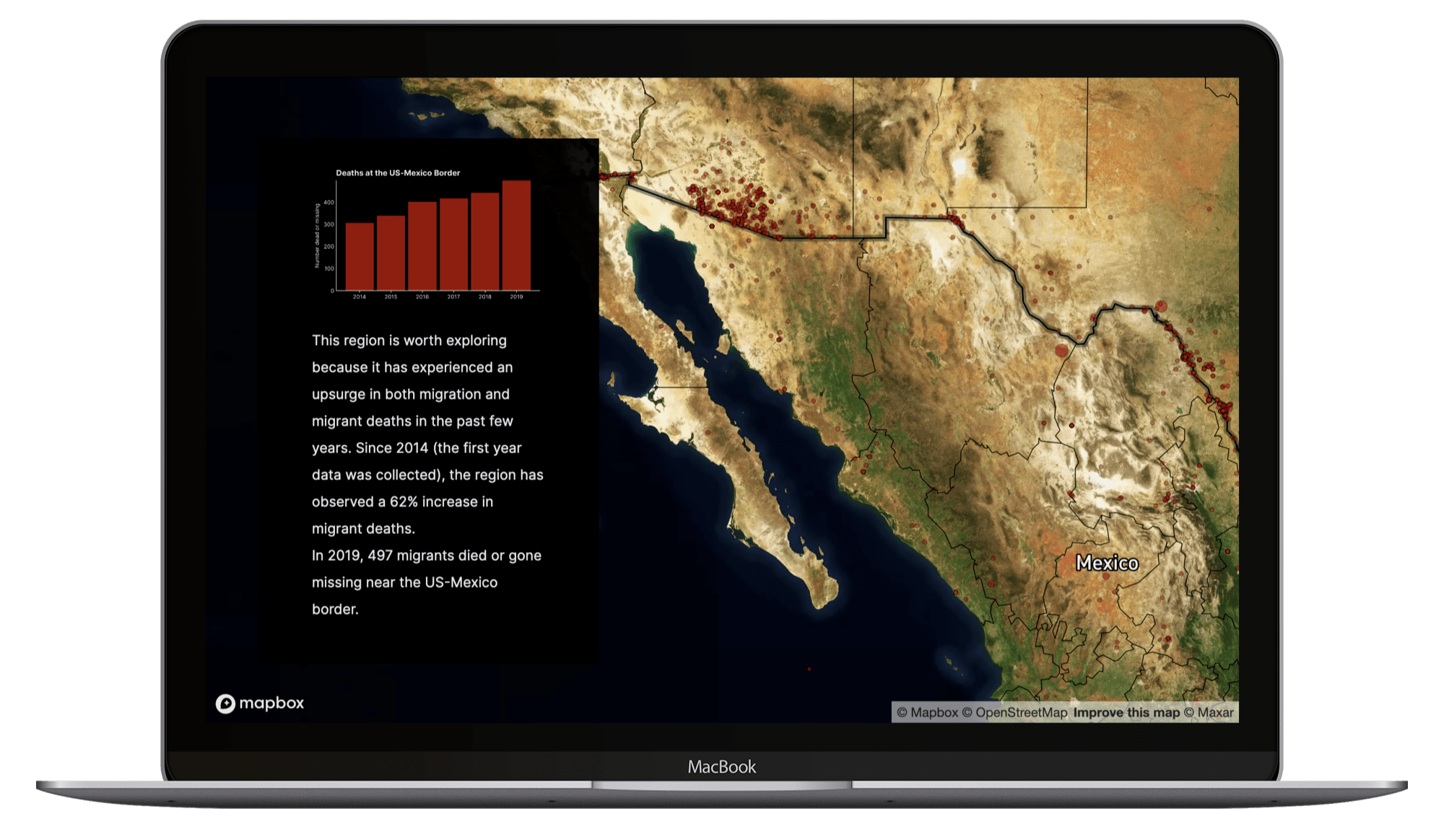Open the © OpenStreetMap attribution link
The width and height of the screenshot is (1444, 840).
(x=1014, y=712)
